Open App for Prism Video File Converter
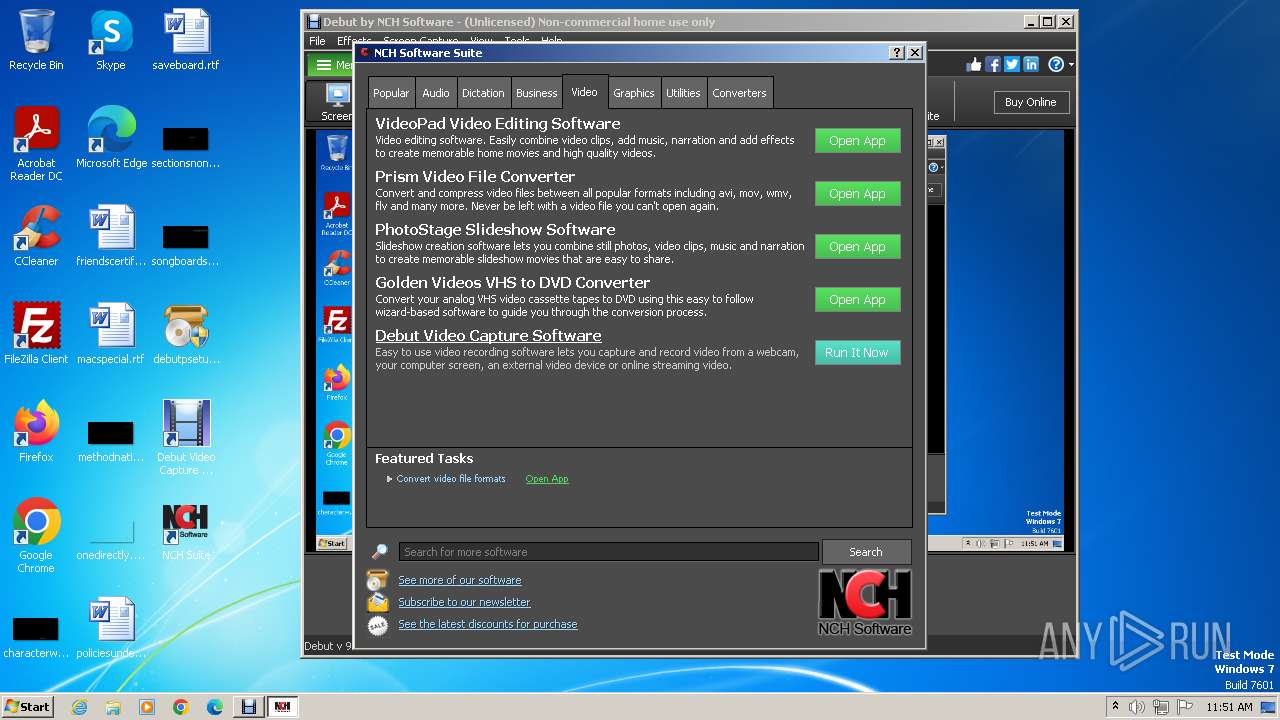Image resolution: width=1280 pixels, height=720 pixels. (x=857, y=194)
